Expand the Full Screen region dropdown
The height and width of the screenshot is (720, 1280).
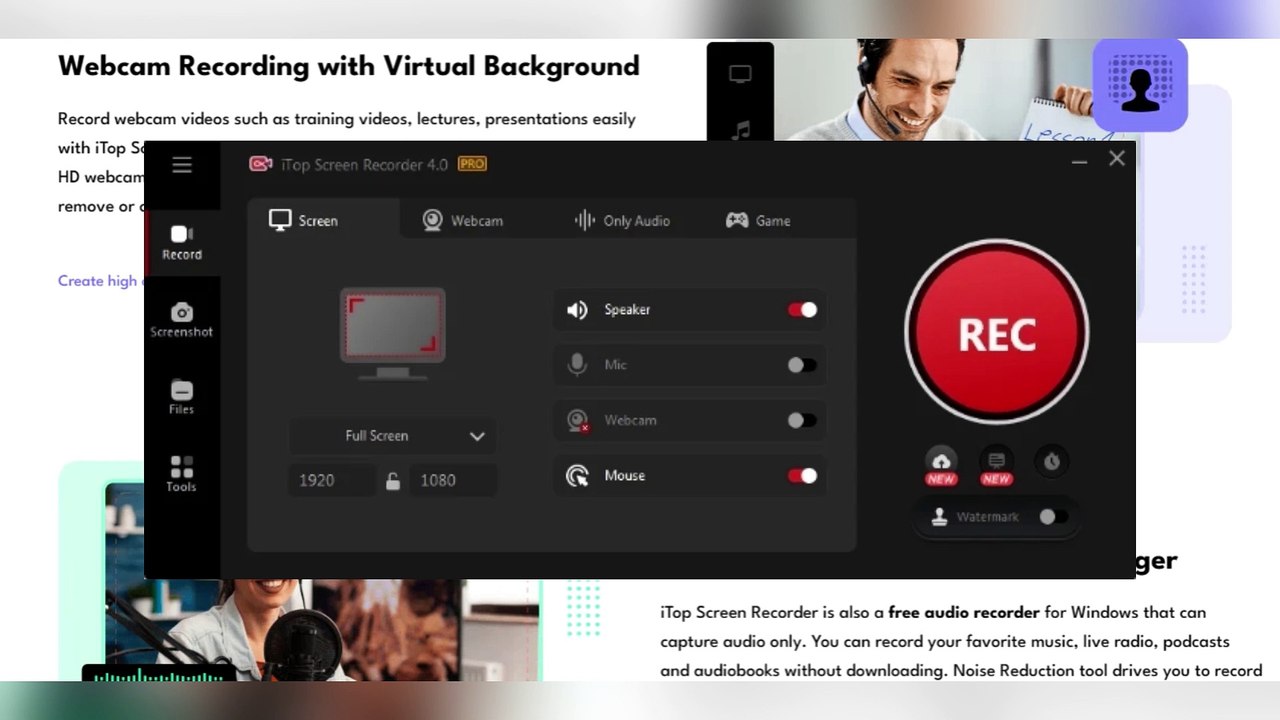(392, 436)
